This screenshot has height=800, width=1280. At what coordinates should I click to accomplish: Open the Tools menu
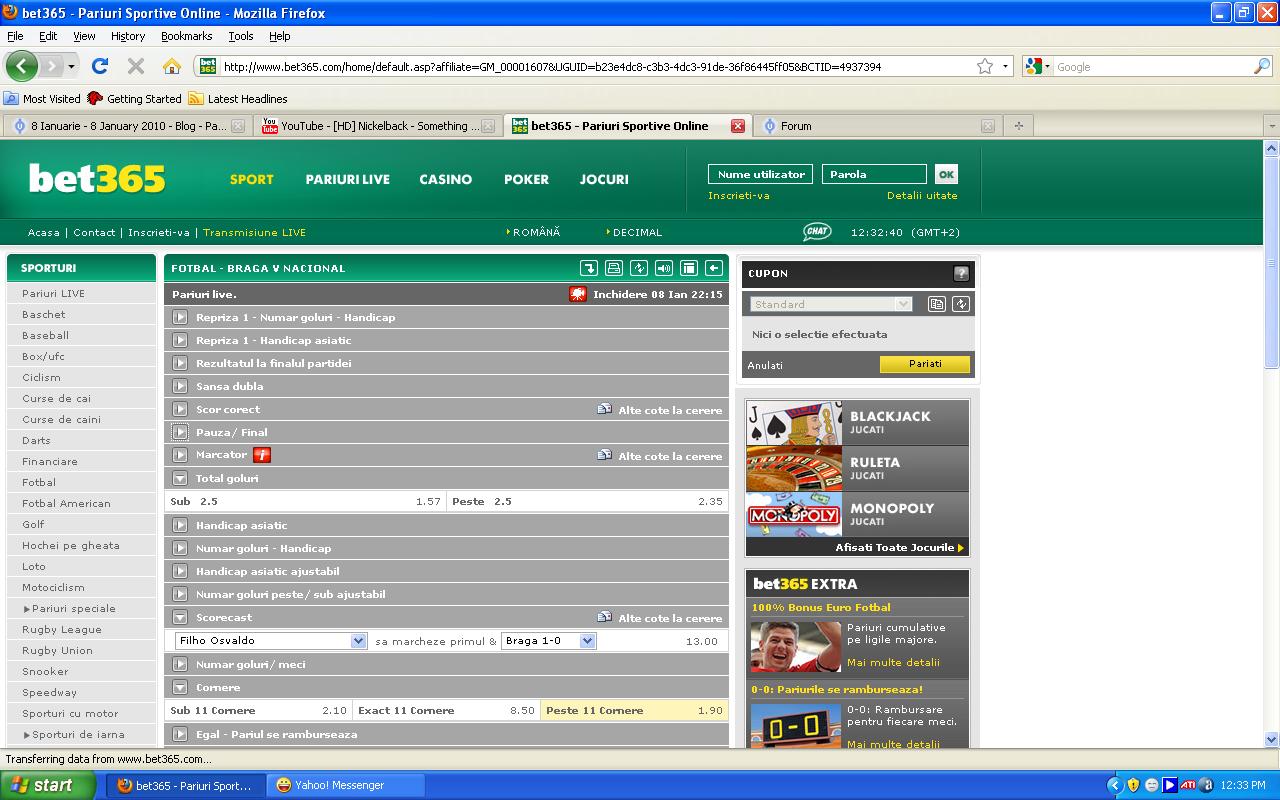(x=241, y=36)
